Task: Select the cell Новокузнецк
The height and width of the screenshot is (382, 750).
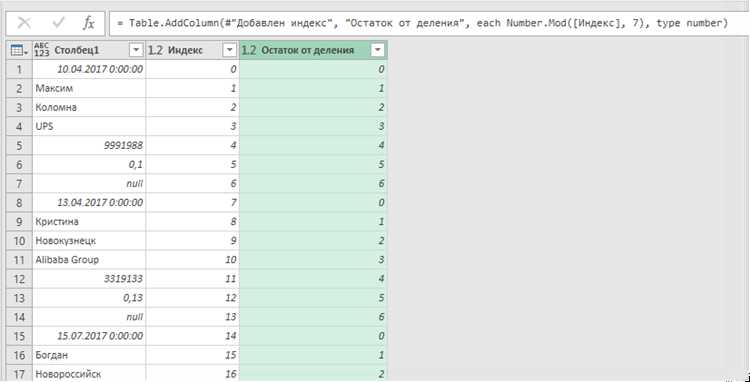Action: [89, 240]
